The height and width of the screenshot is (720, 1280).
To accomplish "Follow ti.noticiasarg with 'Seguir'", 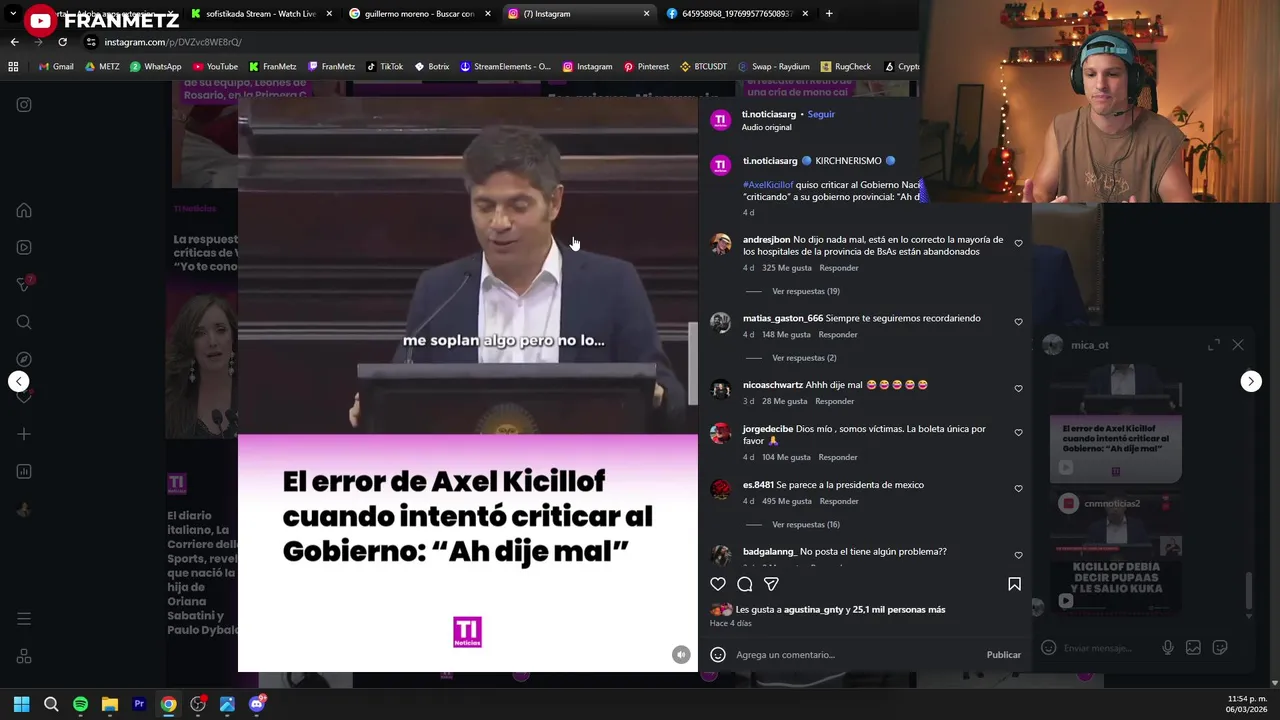I will coord(821,114).
